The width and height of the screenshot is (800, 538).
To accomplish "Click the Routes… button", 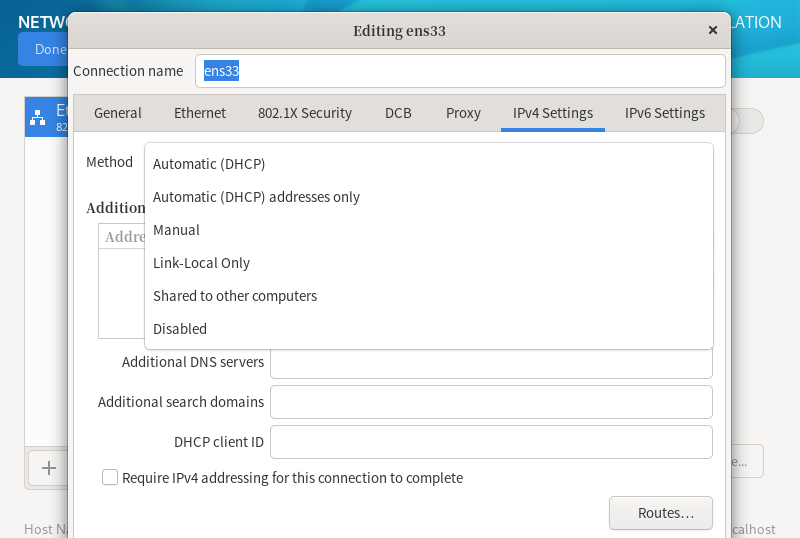I will pos(660,513).
